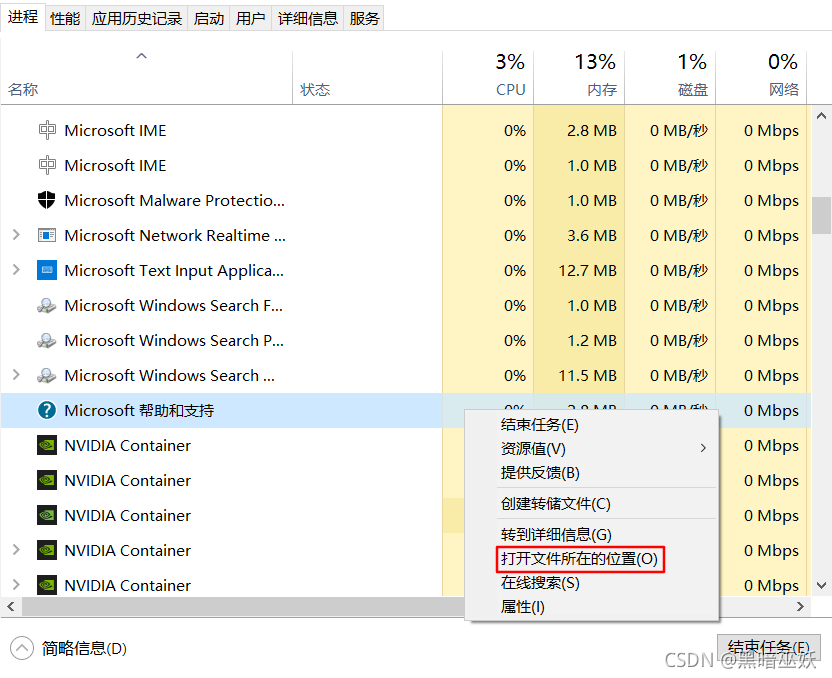Expand the Microsoft Windows Search ... group
Image resolution: width=832 pixels, height=678 pixels.
(x=16, y=375)
